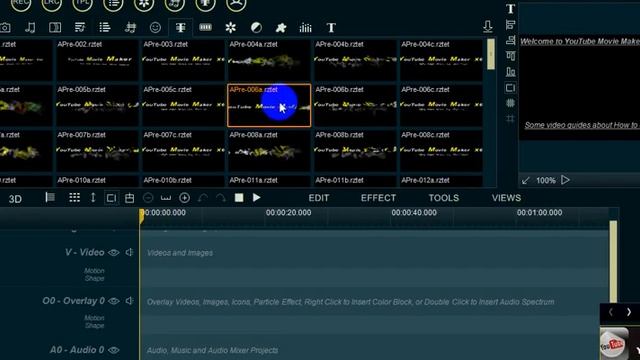Hide the V - Video track eye
Viewport: 640px width, 360px height.
[114, 253]
